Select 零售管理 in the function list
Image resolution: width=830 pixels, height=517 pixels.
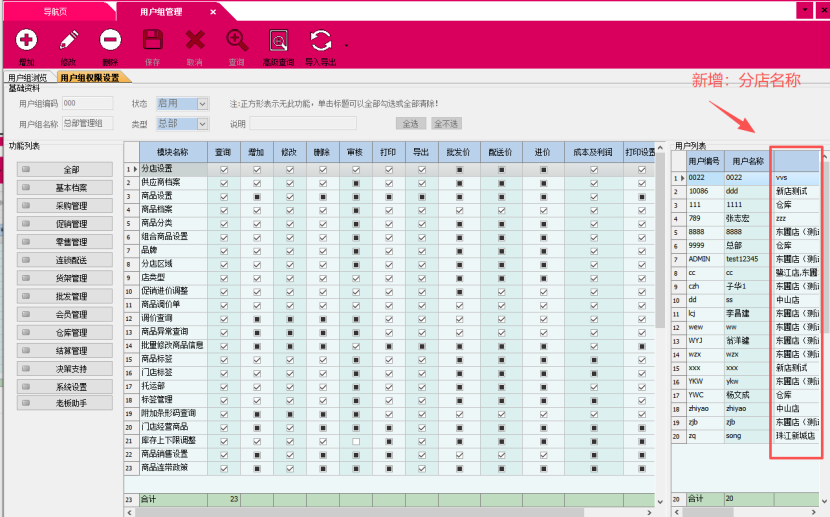click(65, 241)
